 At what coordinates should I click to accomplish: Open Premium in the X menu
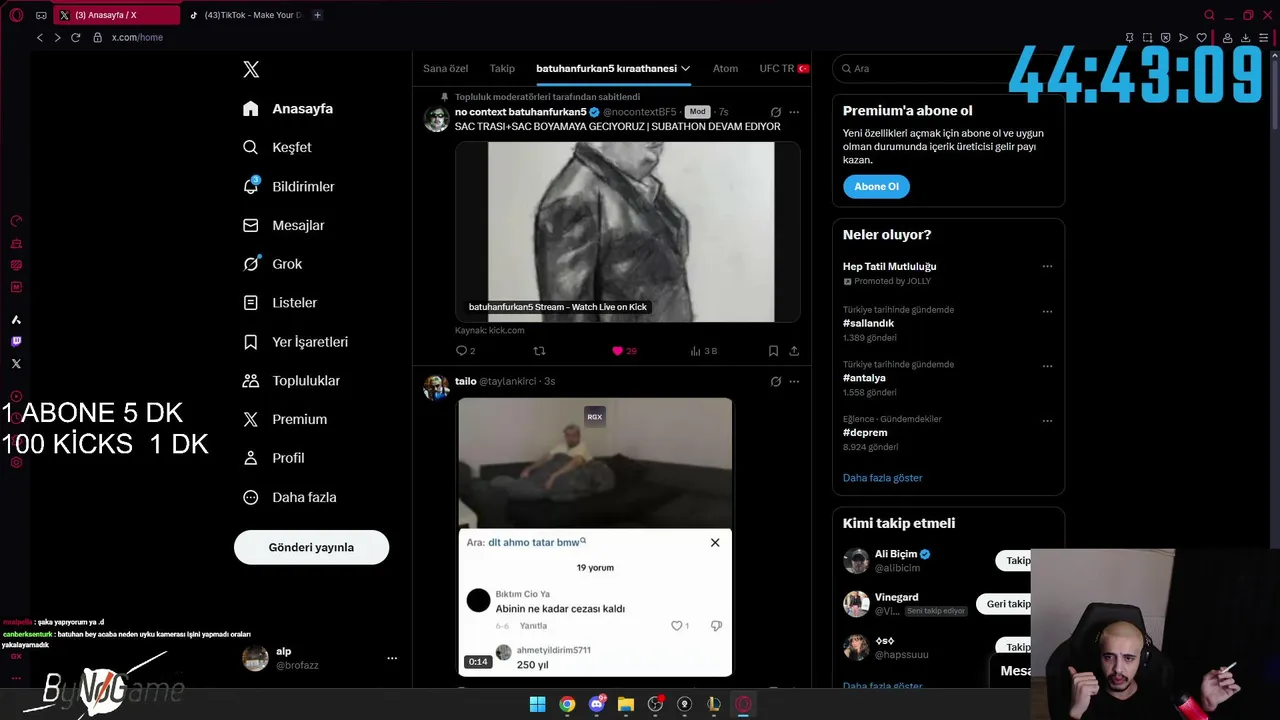point(285,419)
